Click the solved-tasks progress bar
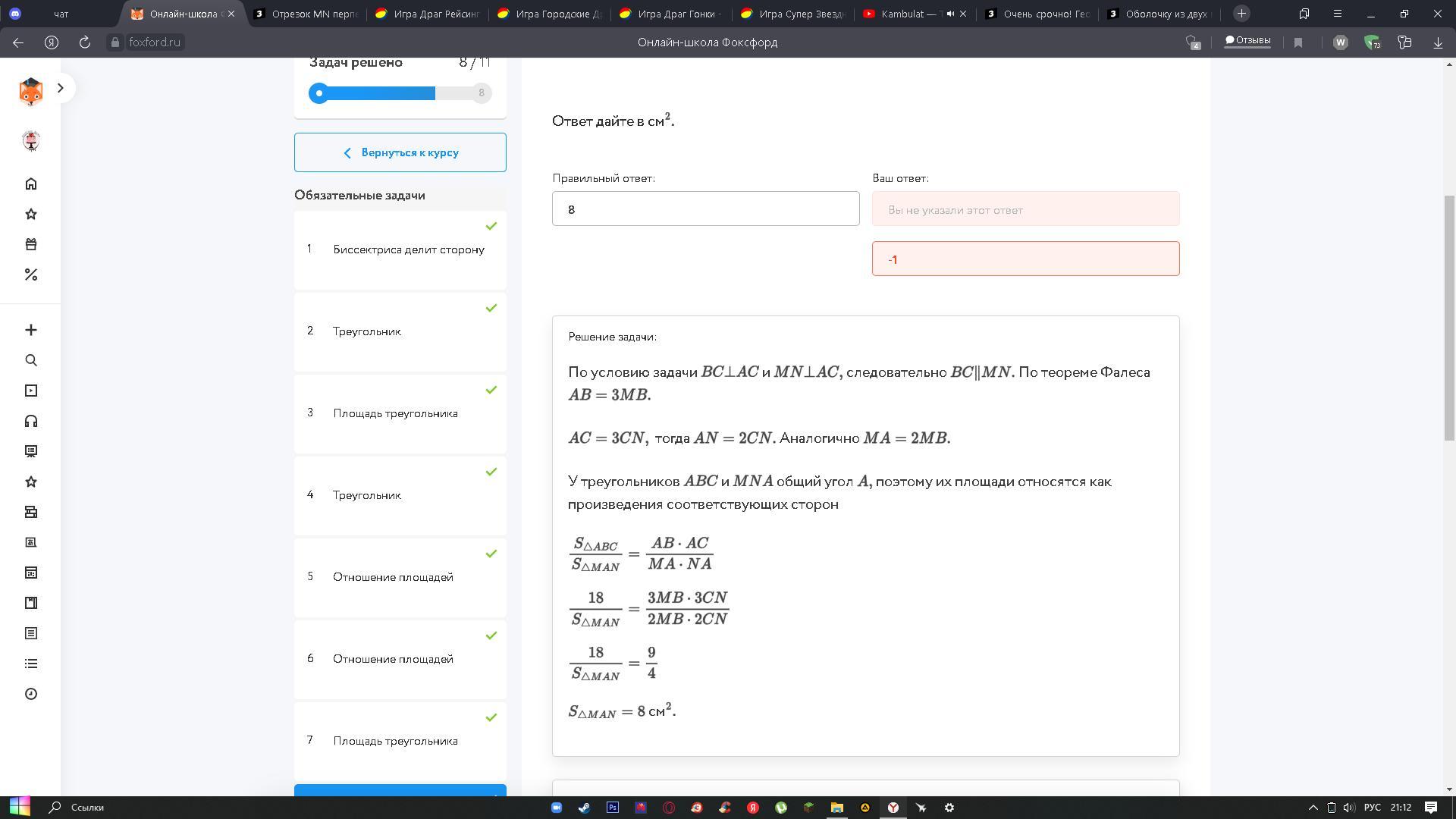Viewport: 1456px width, 819px height. (x=400, y=93)
